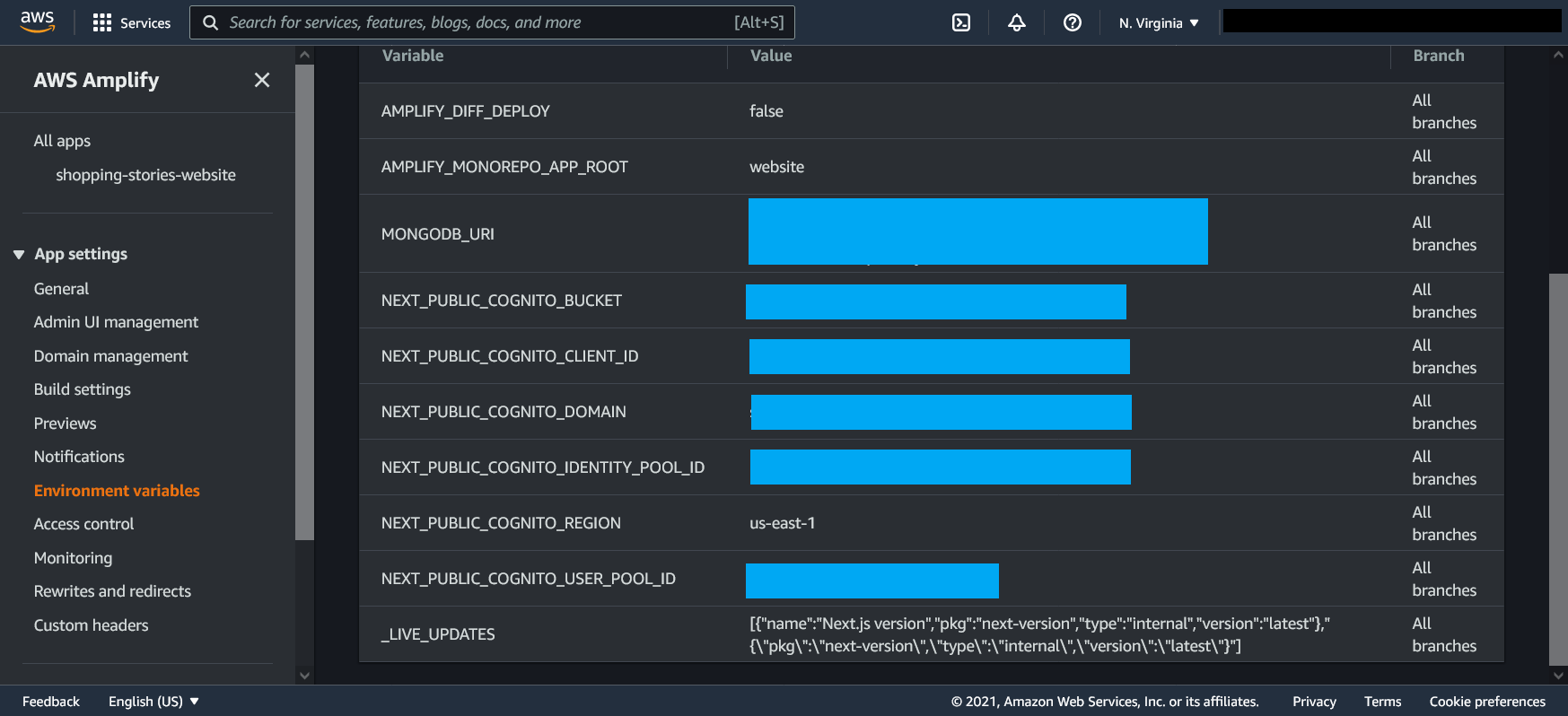Image resolution: width=1568 pixels, height=716 pixels.
Task: Click the main page scroll down arrow
Action: tap(1558, 676)
